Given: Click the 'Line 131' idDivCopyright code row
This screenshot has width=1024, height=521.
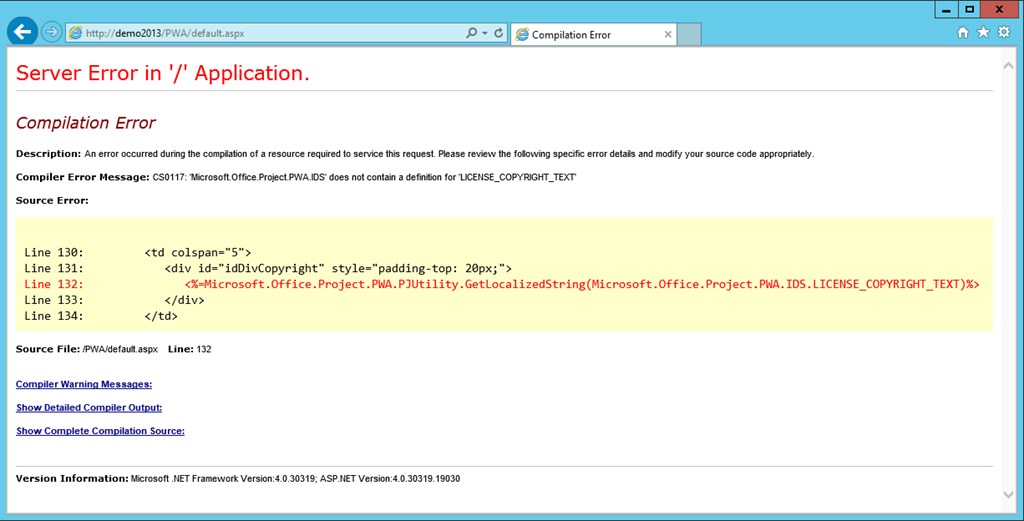Looking at the screenshot, I should (268, 268).
